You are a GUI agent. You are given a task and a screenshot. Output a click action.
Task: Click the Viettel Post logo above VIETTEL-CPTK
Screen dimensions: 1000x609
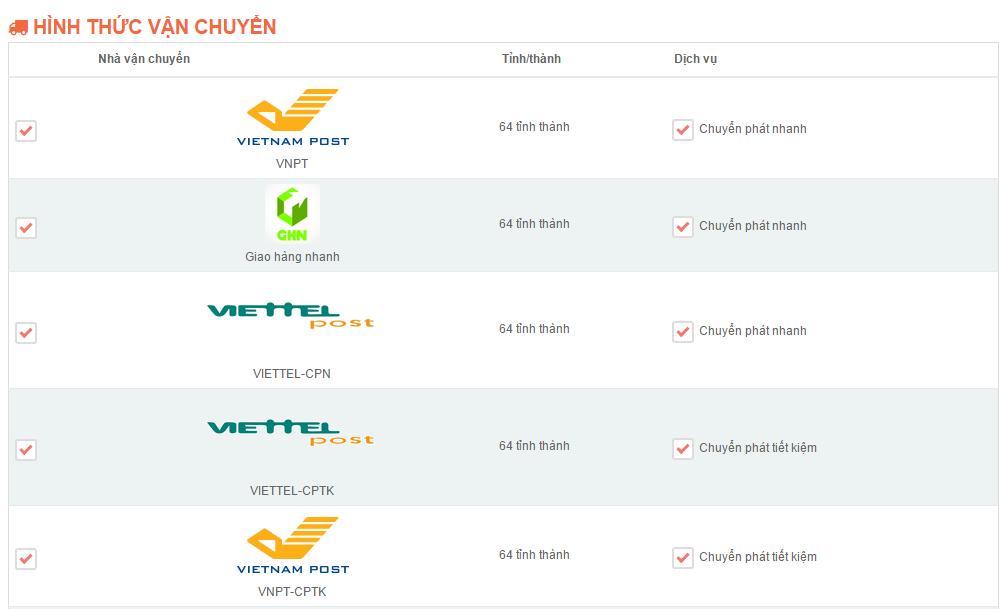291,432
